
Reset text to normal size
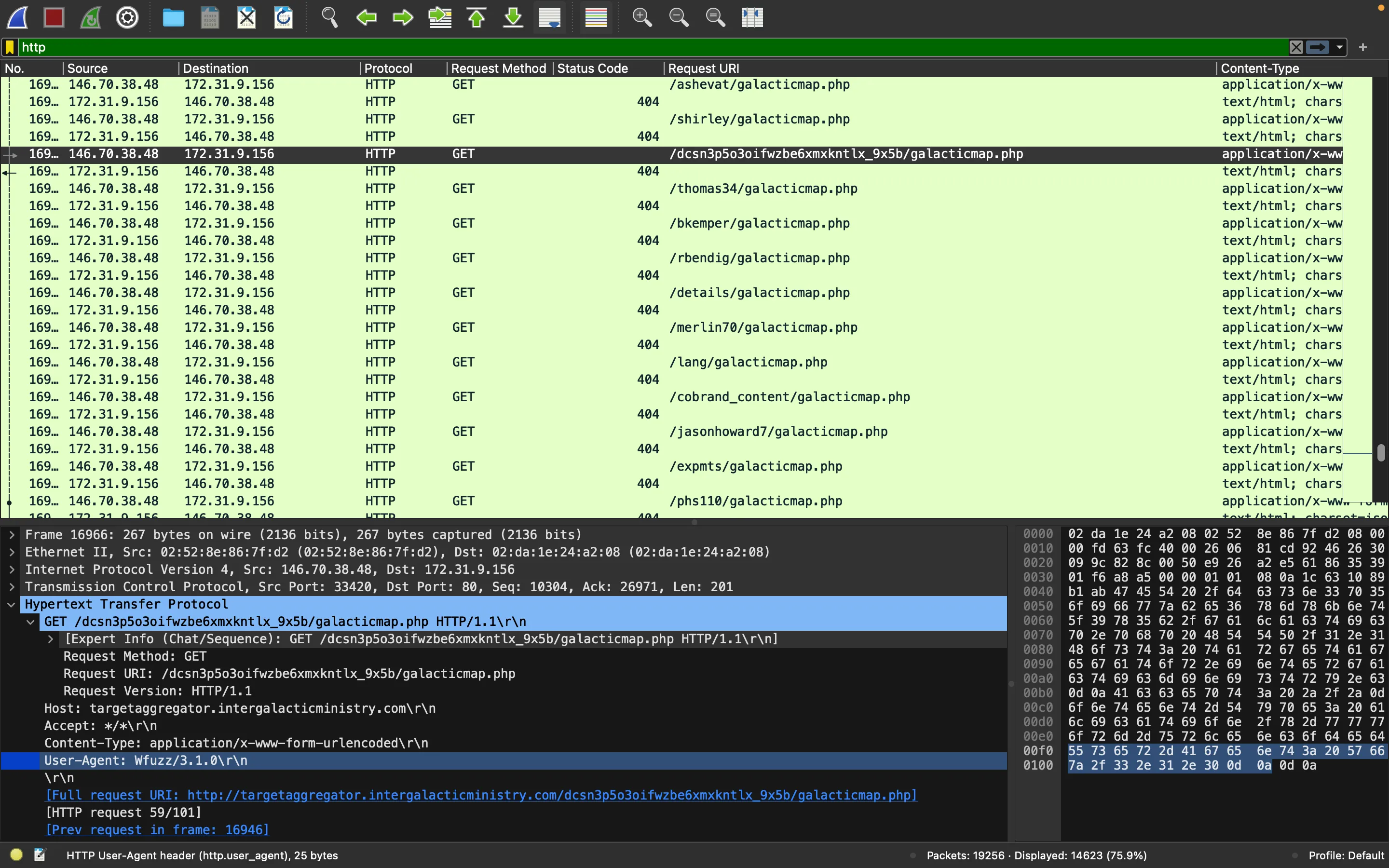715,17
